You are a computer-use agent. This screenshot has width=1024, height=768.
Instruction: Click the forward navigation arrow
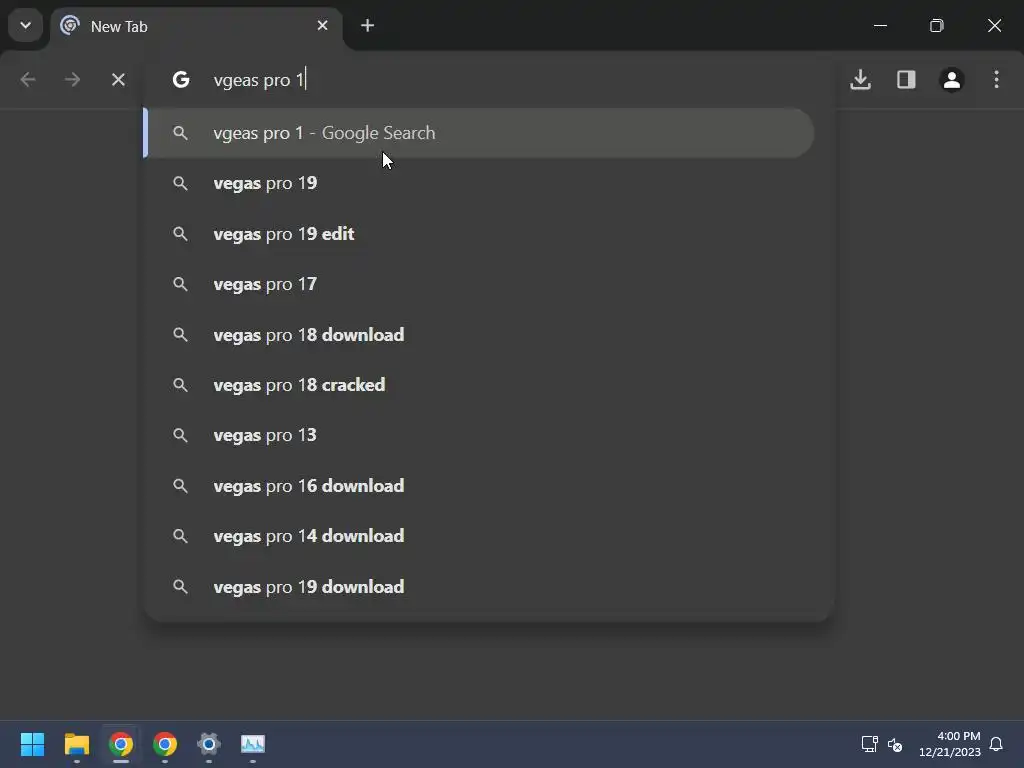click(x=72, y=80)
